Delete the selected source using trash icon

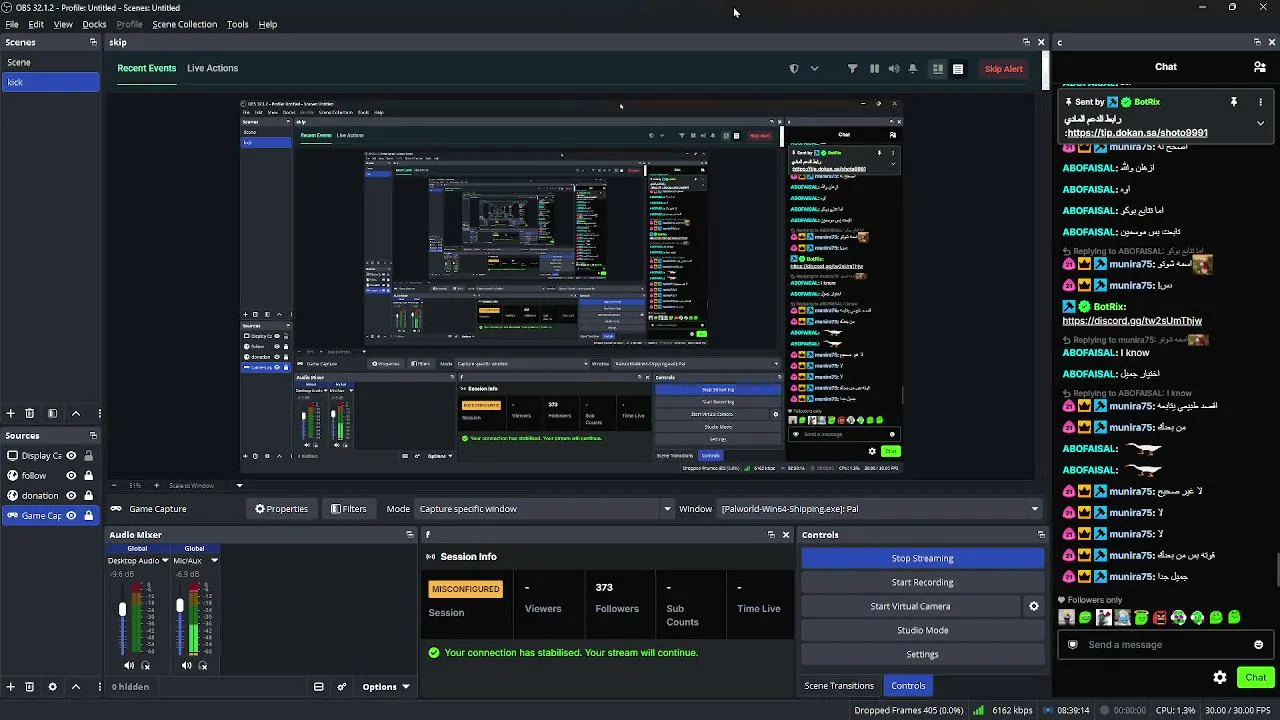[29, 687]
